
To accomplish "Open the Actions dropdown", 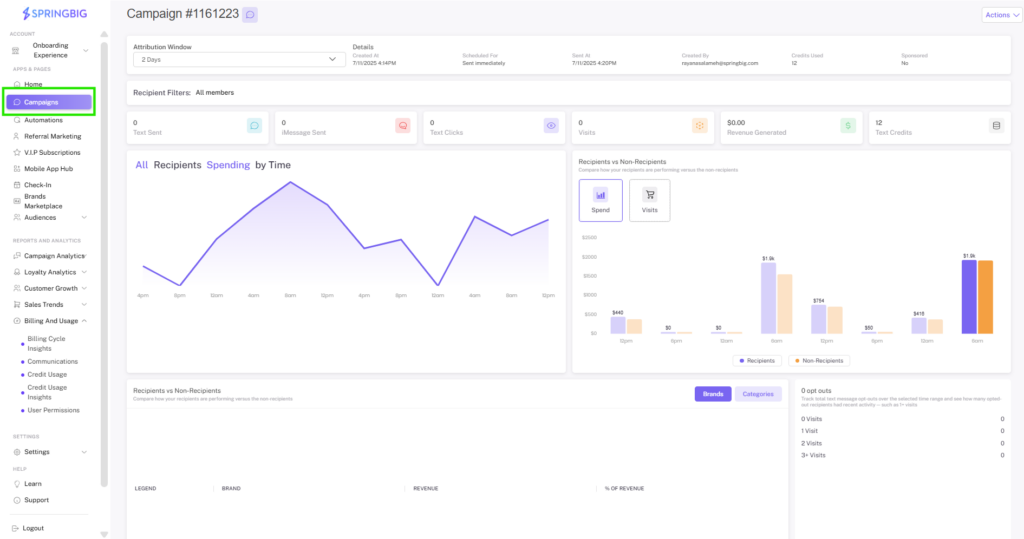I will click(1002, 15).
